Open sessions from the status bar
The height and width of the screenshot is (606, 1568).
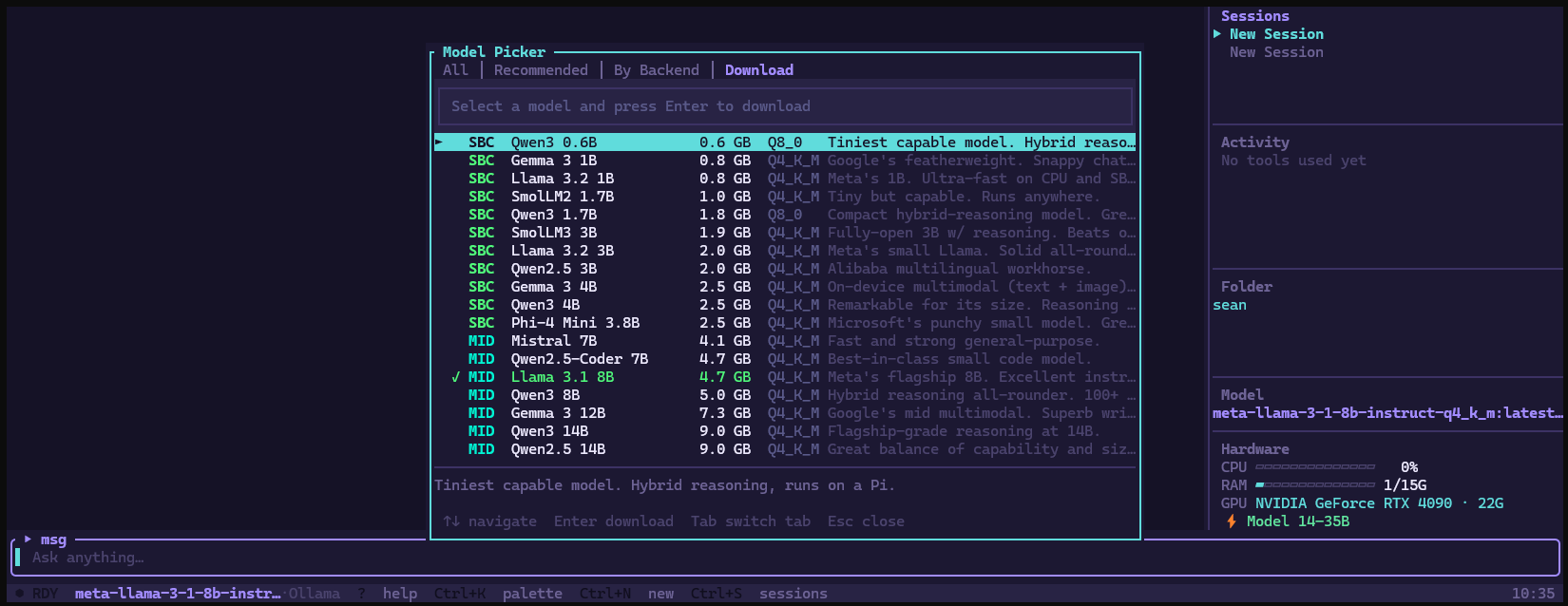[794, 594]
